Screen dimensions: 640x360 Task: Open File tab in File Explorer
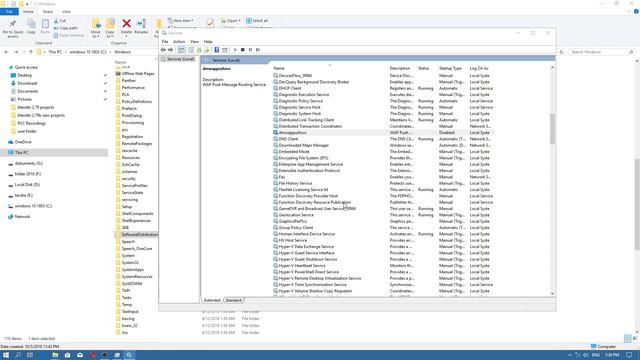pyautogui.click(x=9, y=12)
